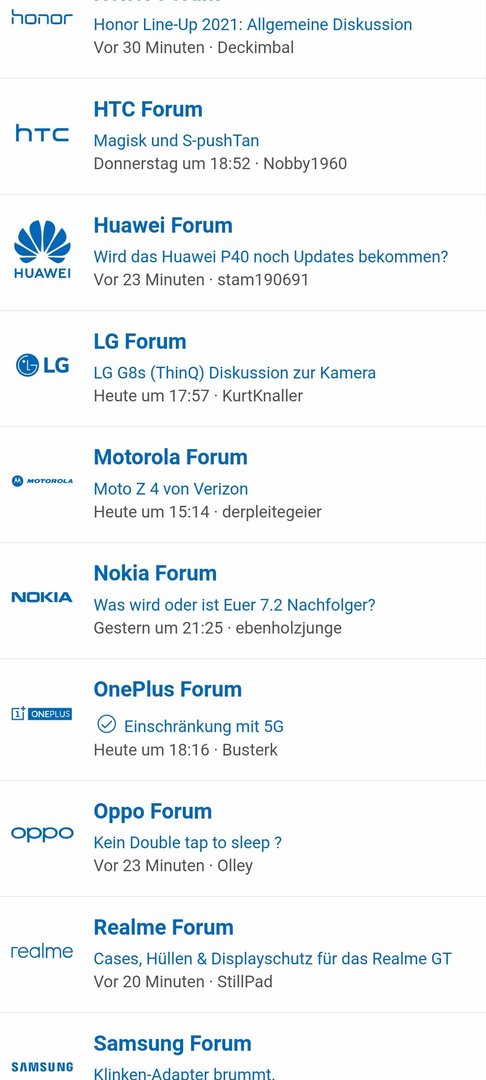Open the Samsung Forum heading
Viewport: 486px width, 1080px height.
[172, 1043]
